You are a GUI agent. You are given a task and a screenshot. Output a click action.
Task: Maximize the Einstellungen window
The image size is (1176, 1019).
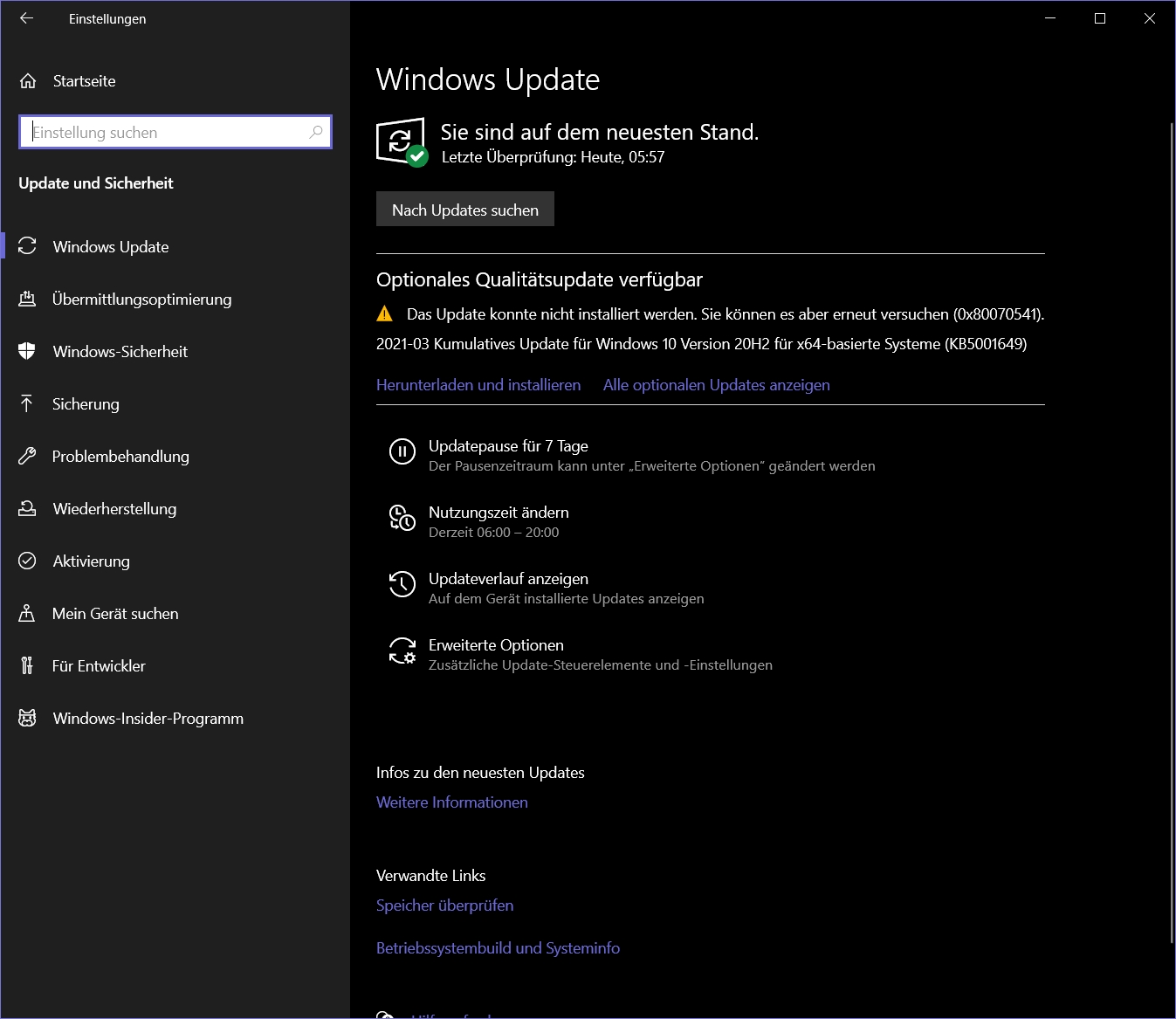pyautogui.click(x=1100, y=18)
